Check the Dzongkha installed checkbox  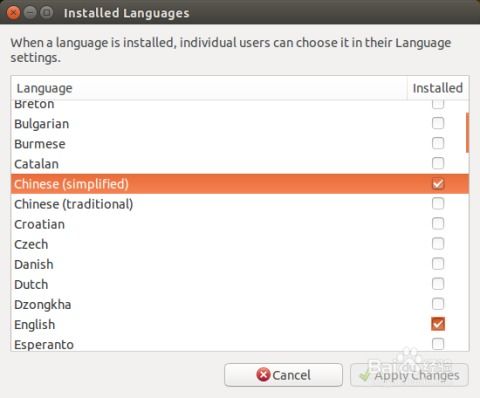pos(438,304)
